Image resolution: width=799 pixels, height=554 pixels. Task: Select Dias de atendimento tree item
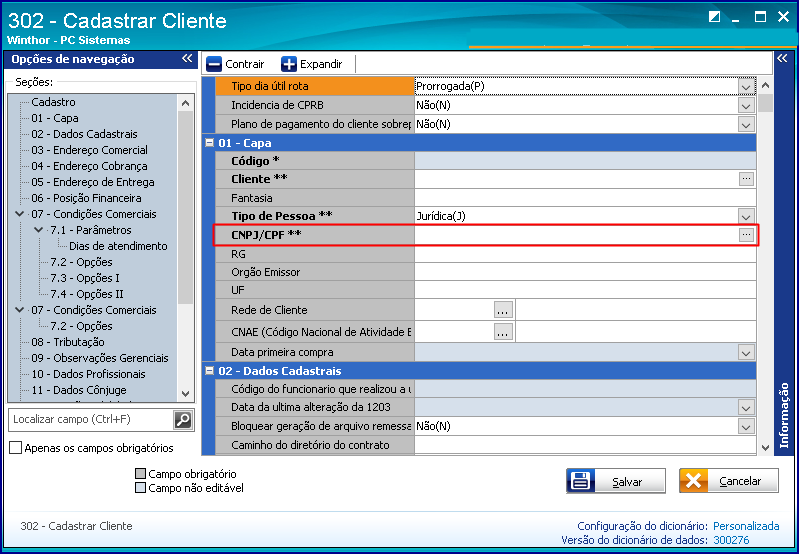click(118, 246)
